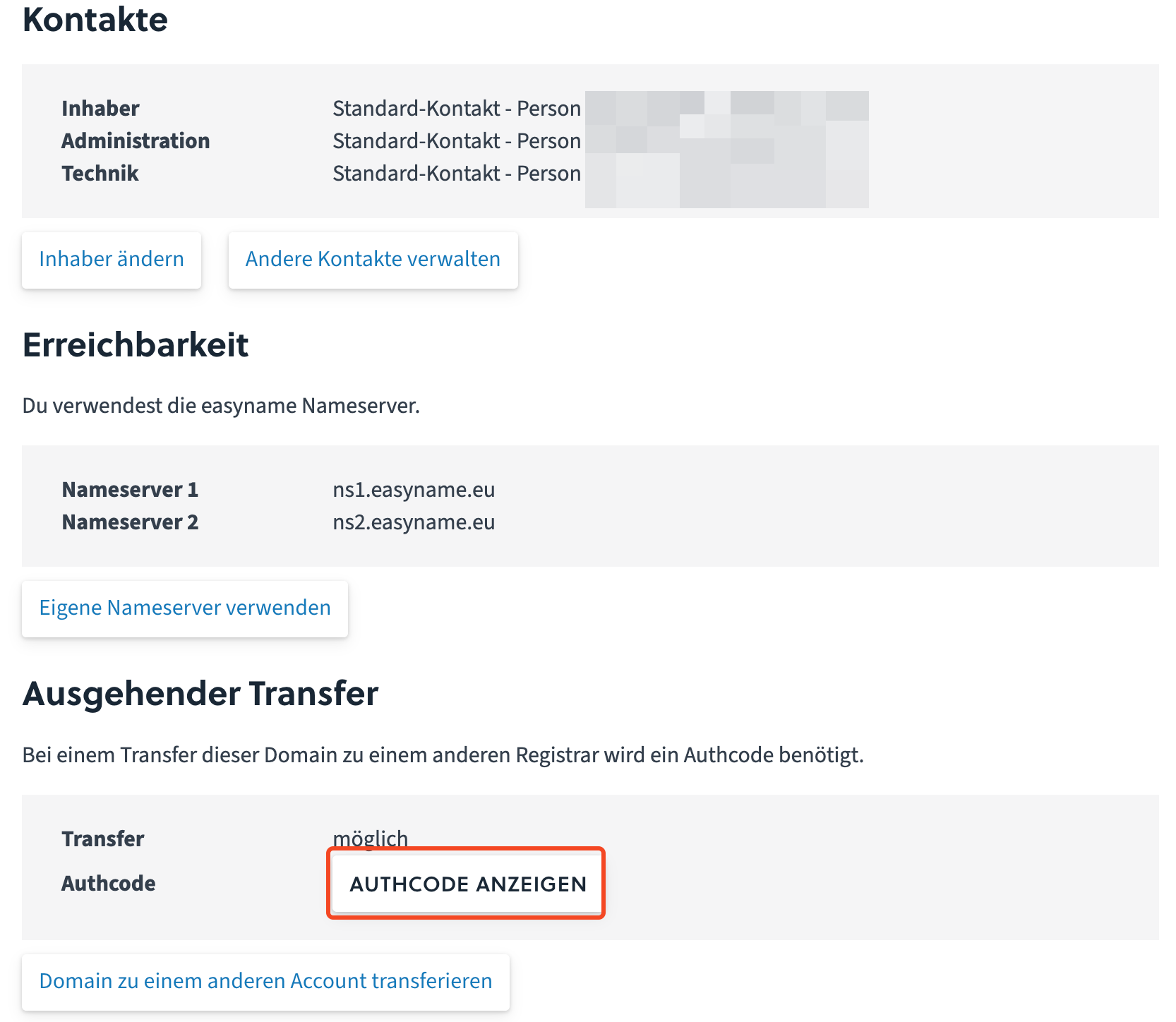This screenshot has height=1022, width=1176.
Task: Click the Erreichbarkeit section heading
Action: tap(136, 345)
